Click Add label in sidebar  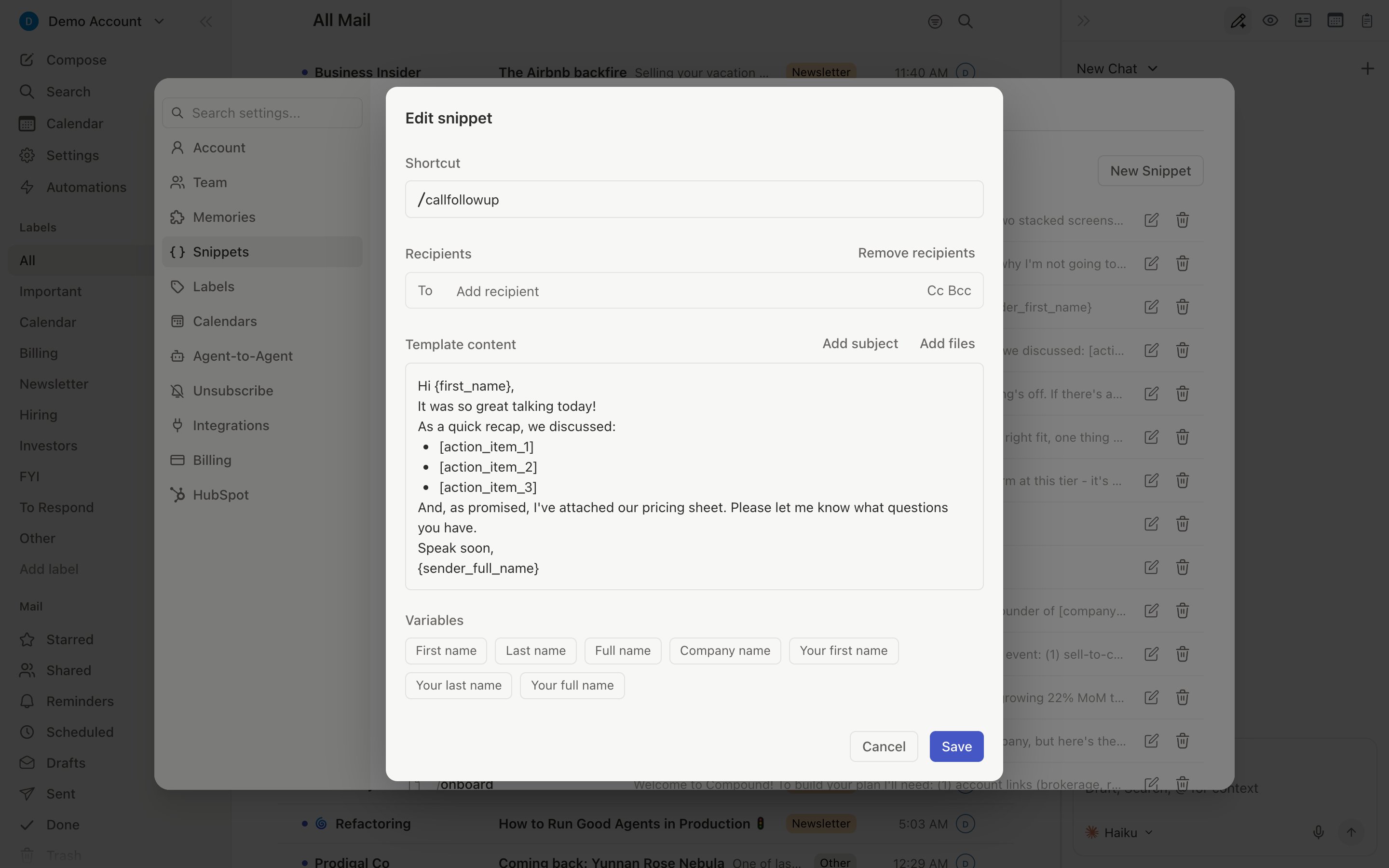pyautogui.click(x=49, y=570)
